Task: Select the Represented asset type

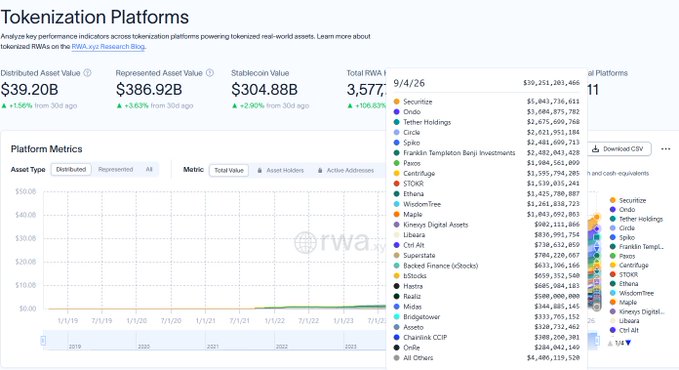Action: [x=116, y=169]
